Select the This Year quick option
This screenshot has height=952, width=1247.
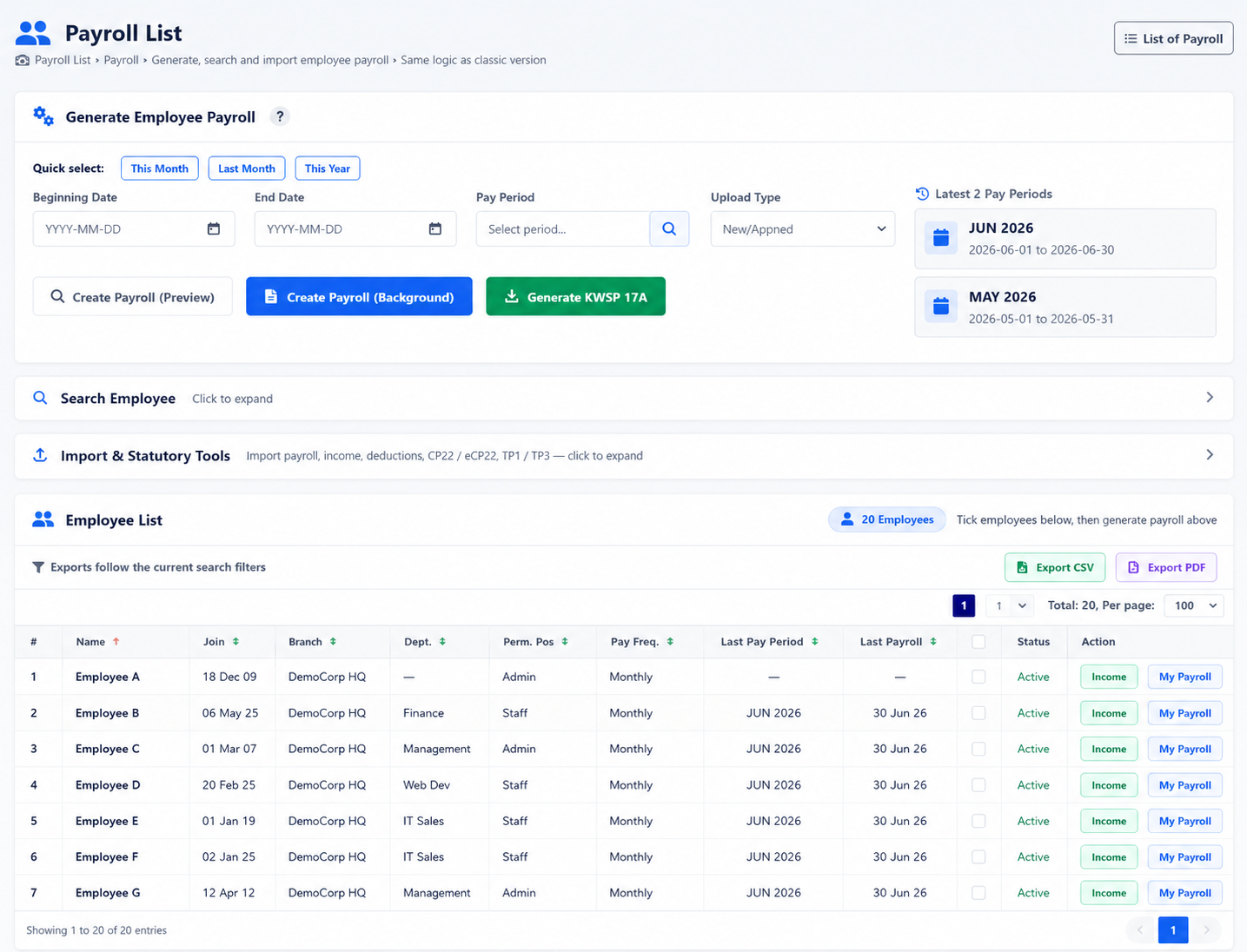328,169
